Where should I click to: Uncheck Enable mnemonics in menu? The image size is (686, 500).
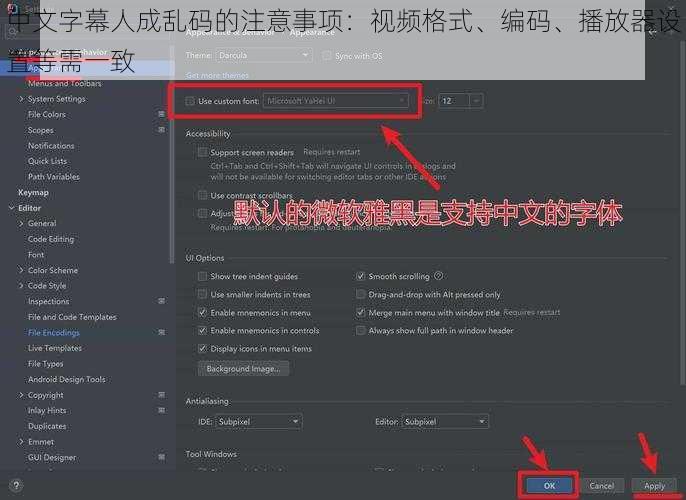202,312
